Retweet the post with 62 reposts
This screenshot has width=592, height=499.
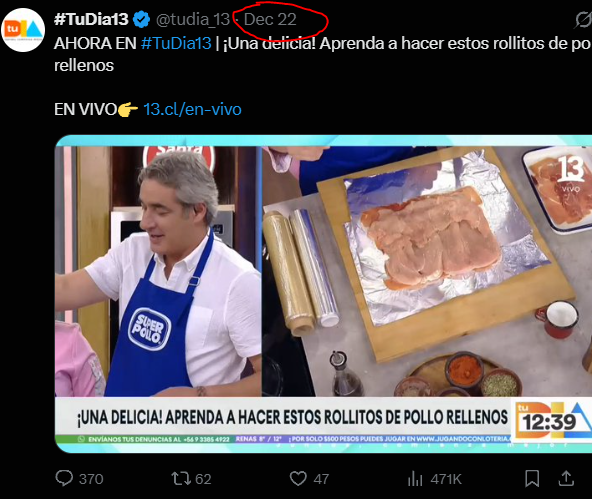click(x=181, y=479)
